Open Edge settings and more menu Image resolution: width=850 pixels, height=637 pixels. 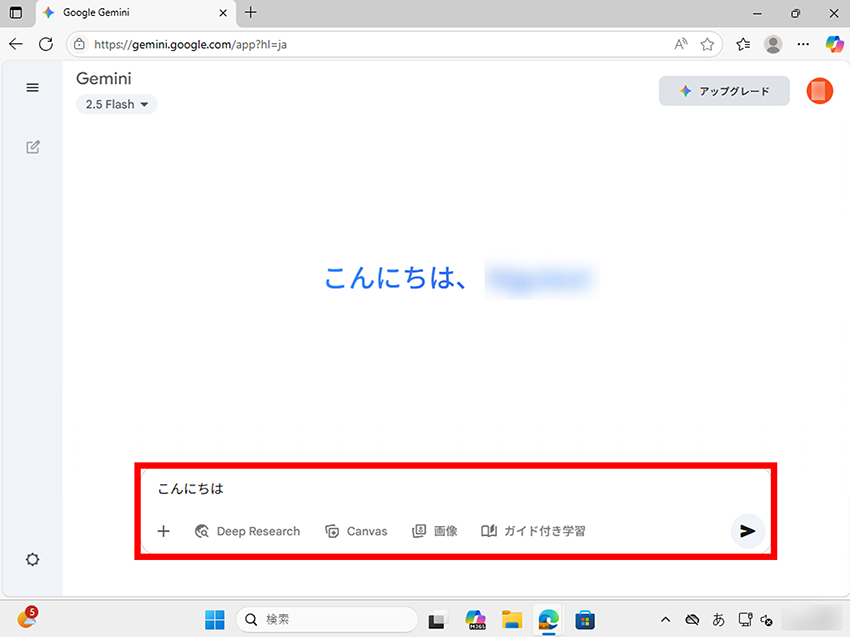tap(803, 44)
